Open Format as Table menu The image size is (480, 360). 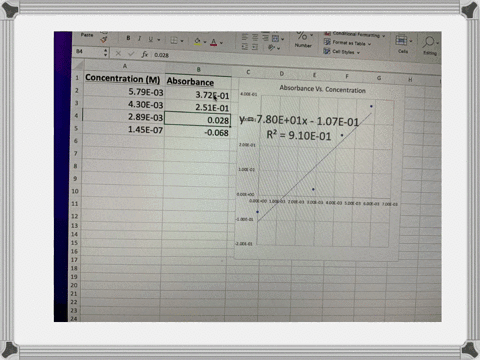[347, 43]
